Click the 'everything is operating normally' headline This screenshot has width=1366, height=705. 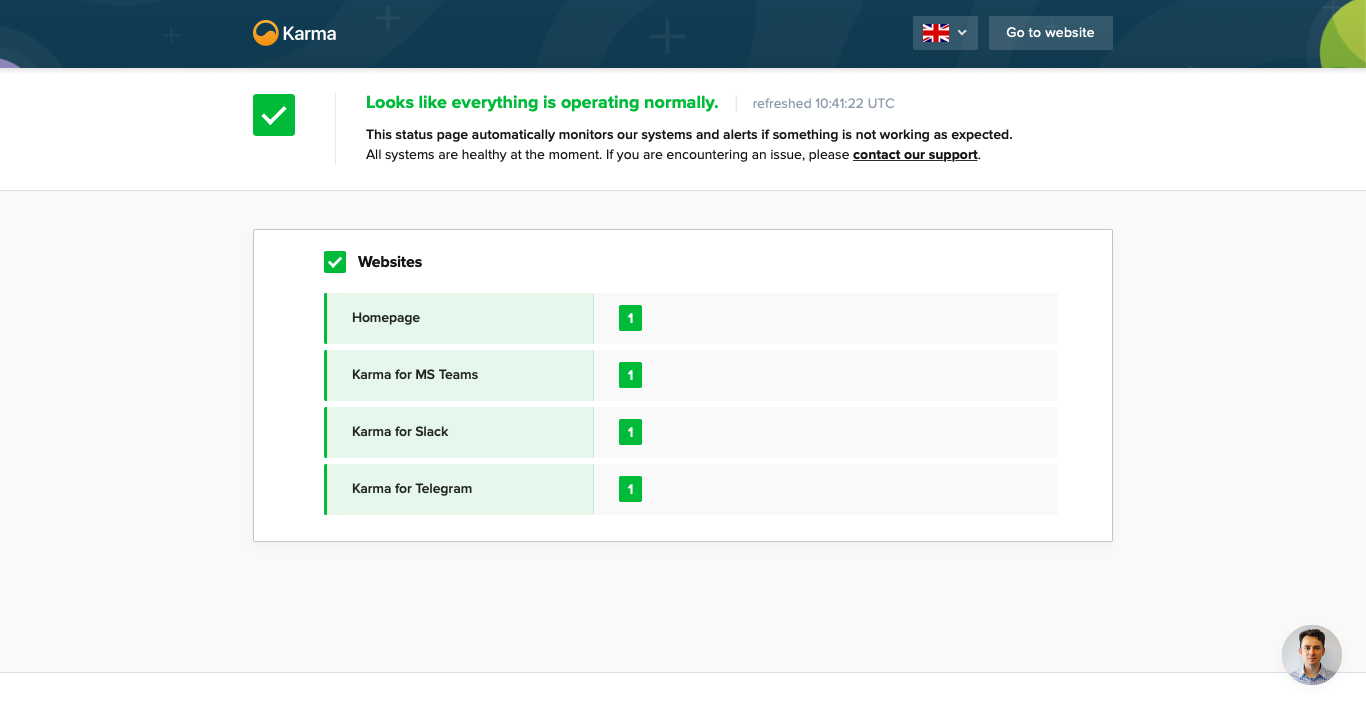tap(542, 102)
